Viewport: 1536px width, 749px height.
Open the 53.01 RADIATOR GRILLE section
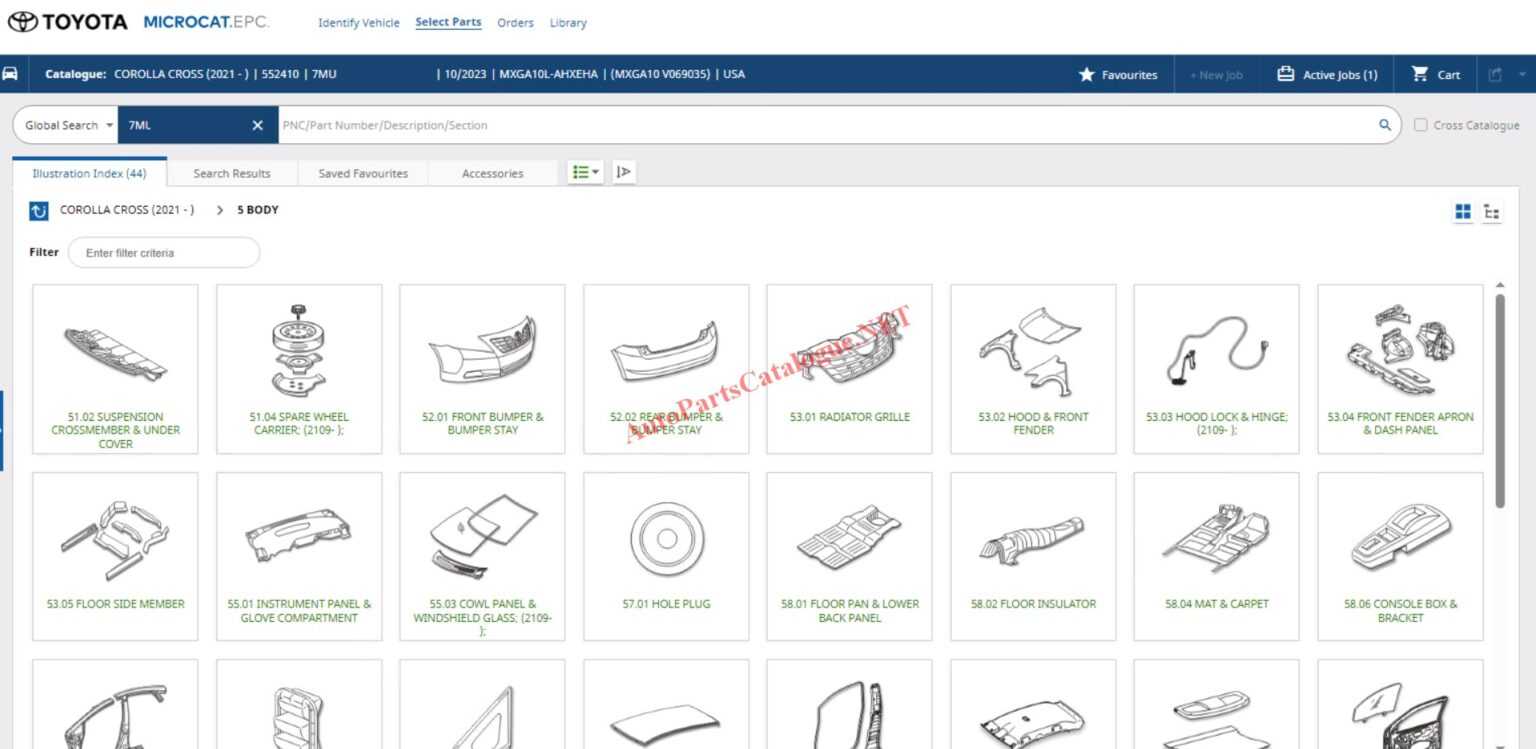click(848, 367)
